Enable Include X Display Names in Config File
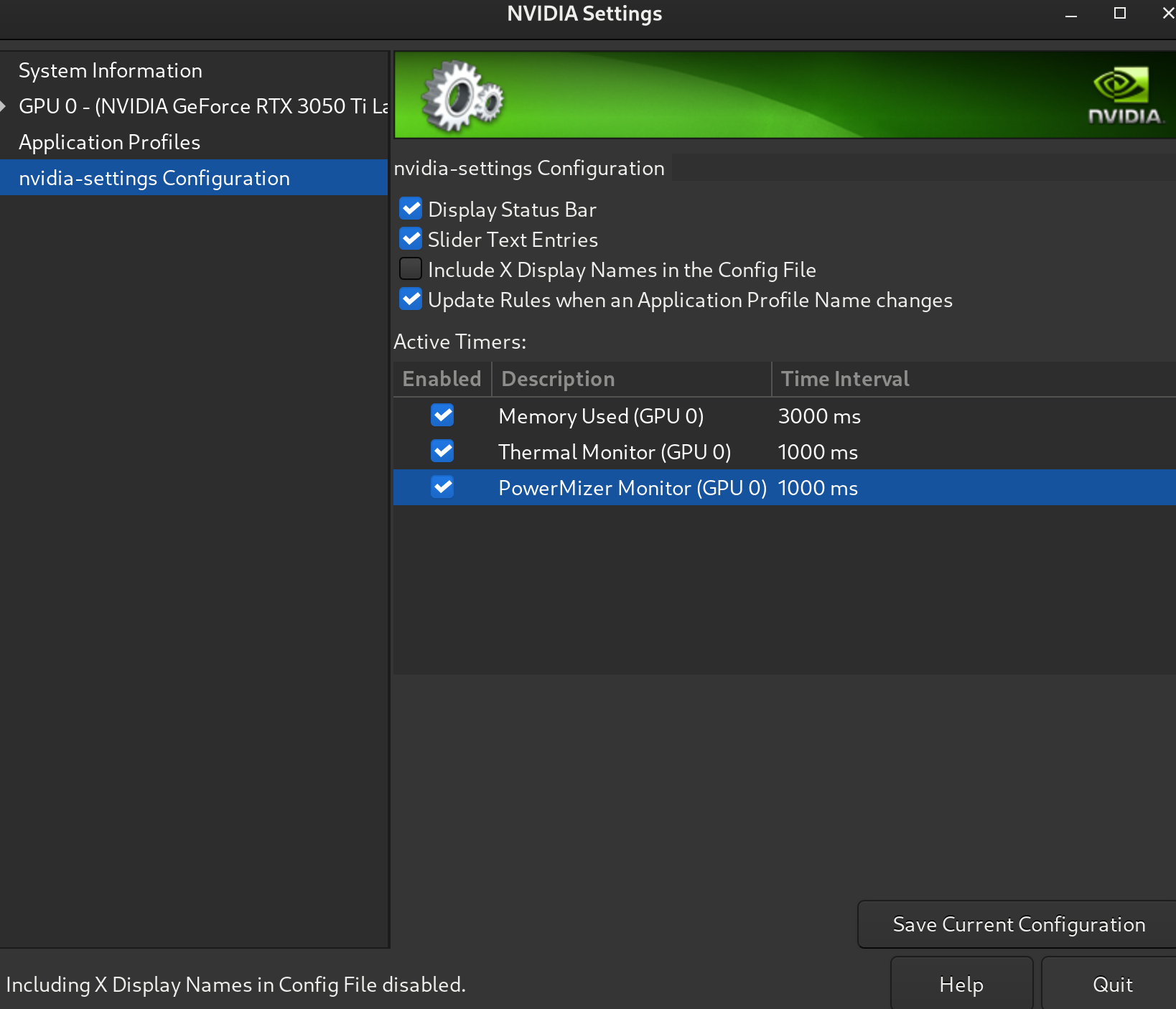Image resolution: width=1176 pixels, height=1009 pixels. [x=411, y=269]
